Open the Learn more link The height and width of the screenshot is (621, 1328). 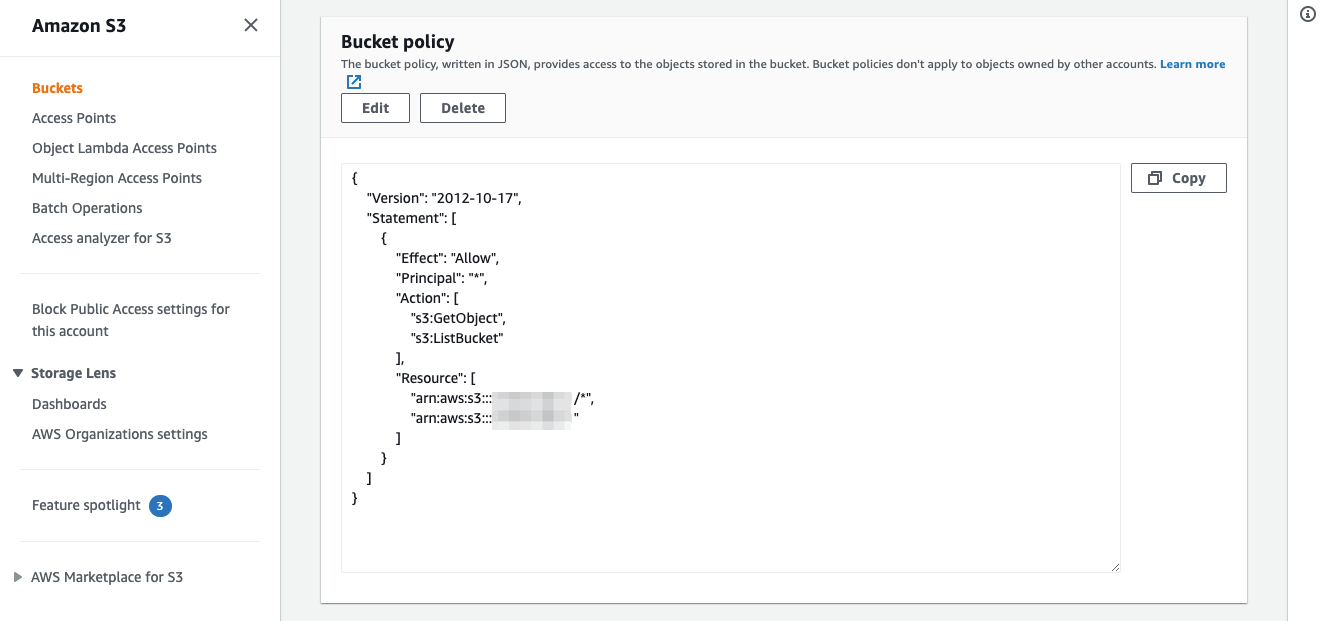[1192, 63]
